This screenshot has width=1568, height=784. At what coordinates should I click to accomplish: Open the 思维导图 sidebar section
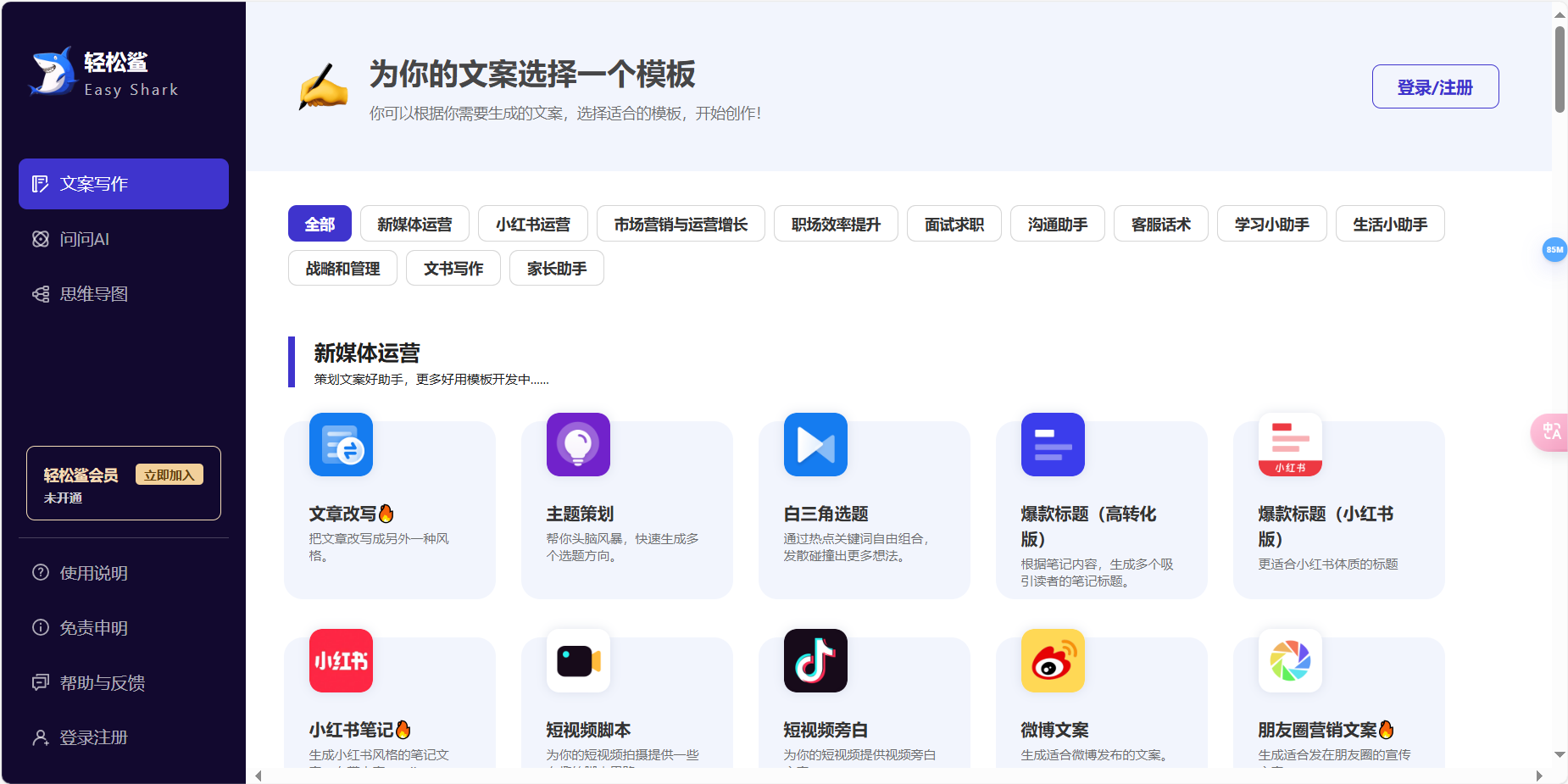click(x=92, y=293)
